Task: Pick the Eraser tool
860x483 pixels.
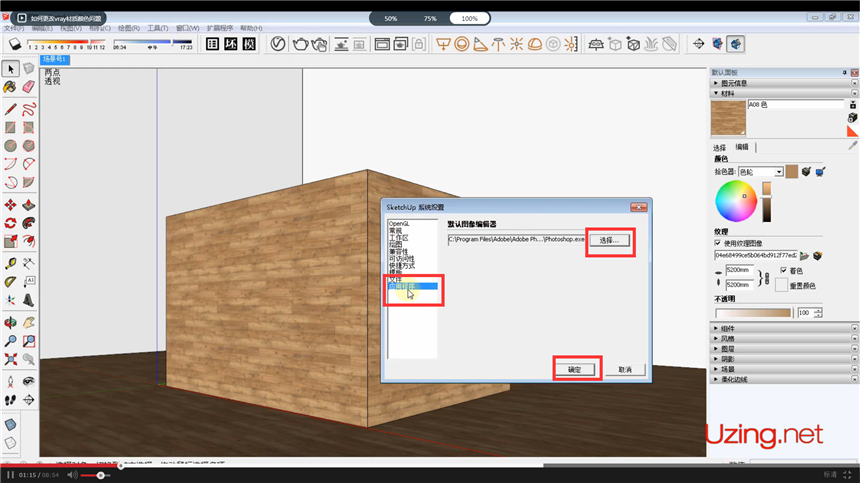Action: click(28, 88)
